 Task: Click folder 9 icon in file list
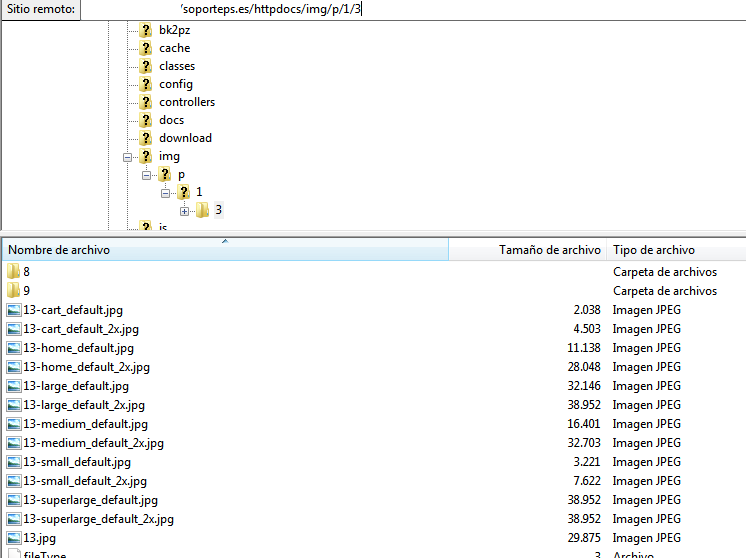[x=13, y=291]
